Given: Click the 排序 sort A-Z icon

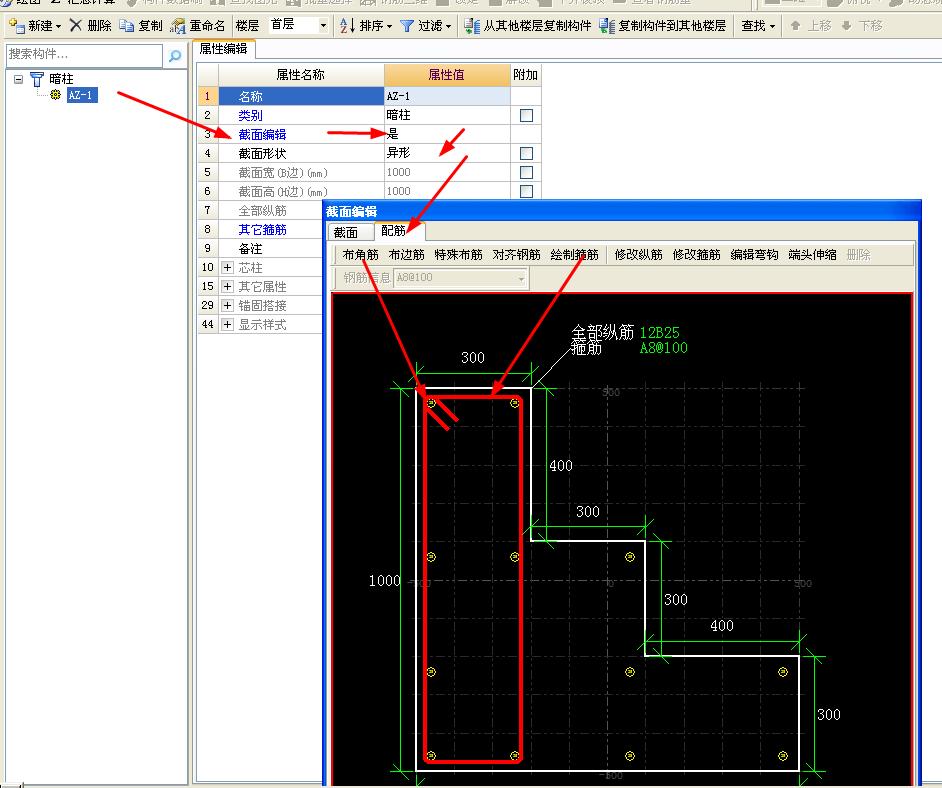Looking at the screenshot, I should click(x=347, y=26).
